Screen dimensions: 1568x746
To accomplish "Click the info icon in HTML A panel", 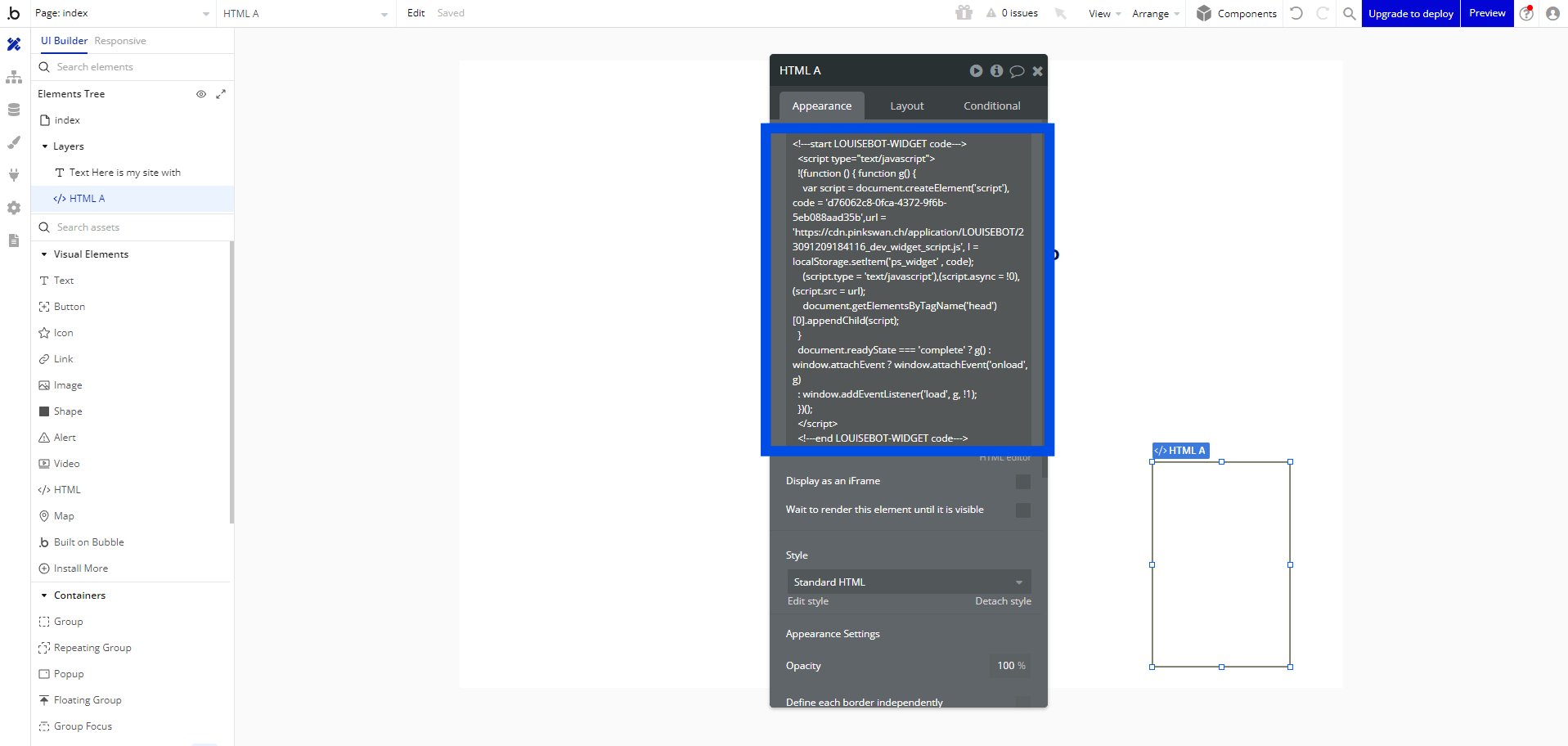I will (x=996, y=71).
